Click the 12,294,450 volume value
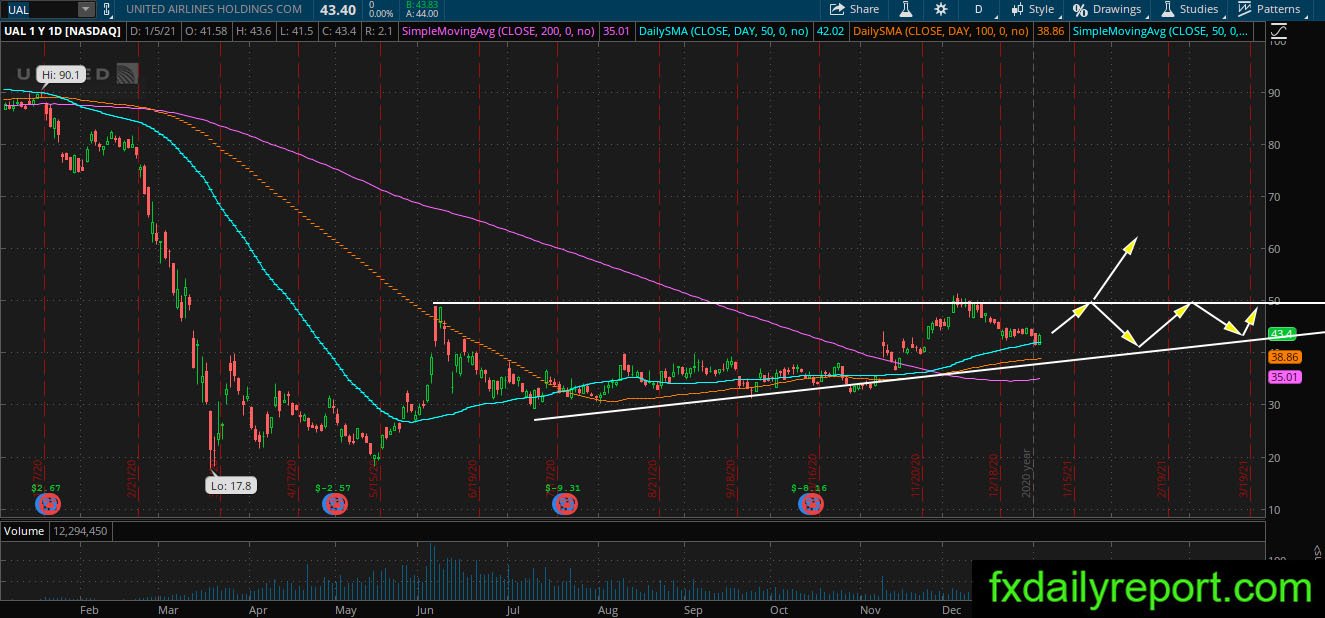1325x618 pixels. click(81, 531)
